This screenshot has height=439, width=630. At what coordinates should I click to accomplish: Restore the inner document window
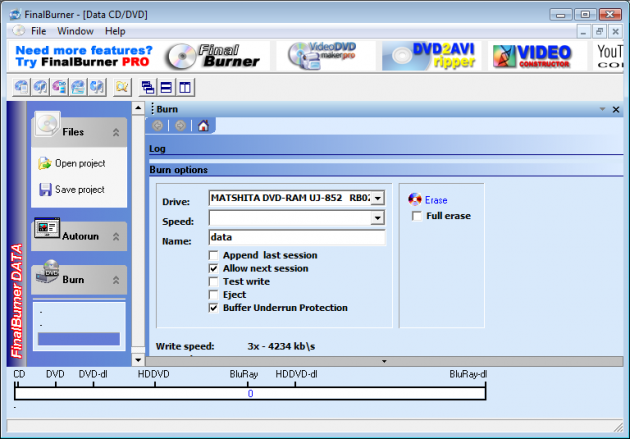point(599,31)
